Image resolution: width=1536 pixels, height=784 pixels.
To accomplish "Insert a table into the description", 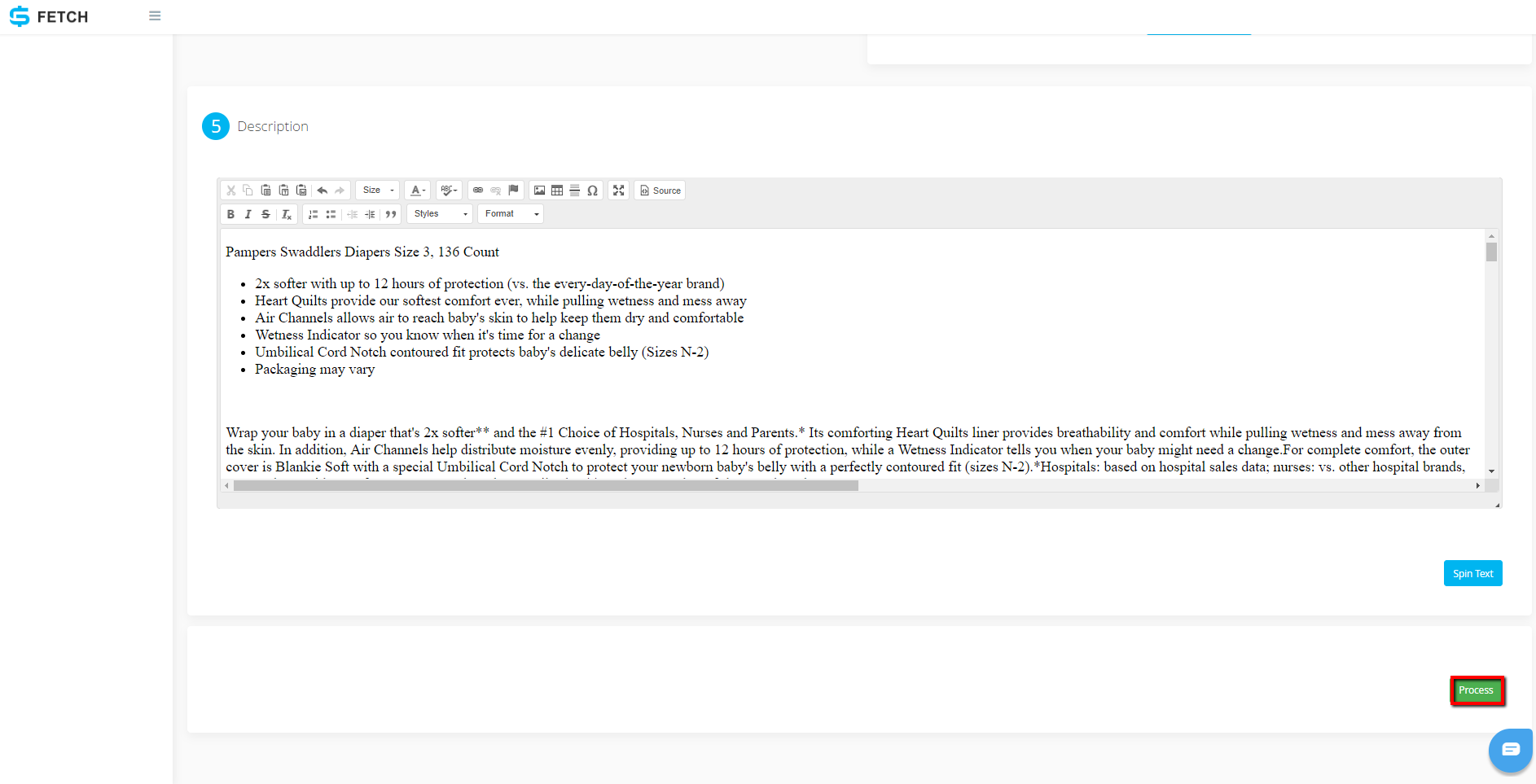I will coord(557,191).
